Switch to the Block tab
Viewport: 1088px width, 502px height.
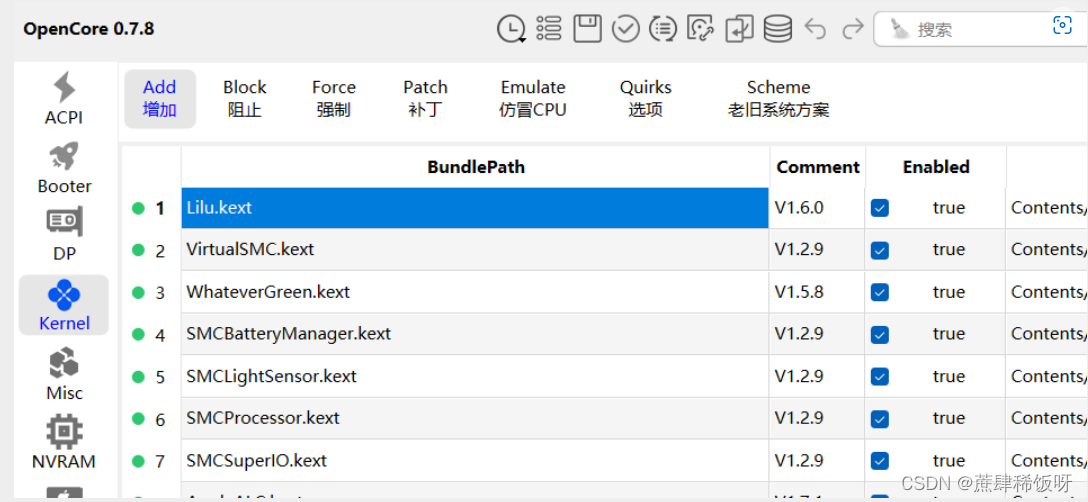tap(244, 99)
